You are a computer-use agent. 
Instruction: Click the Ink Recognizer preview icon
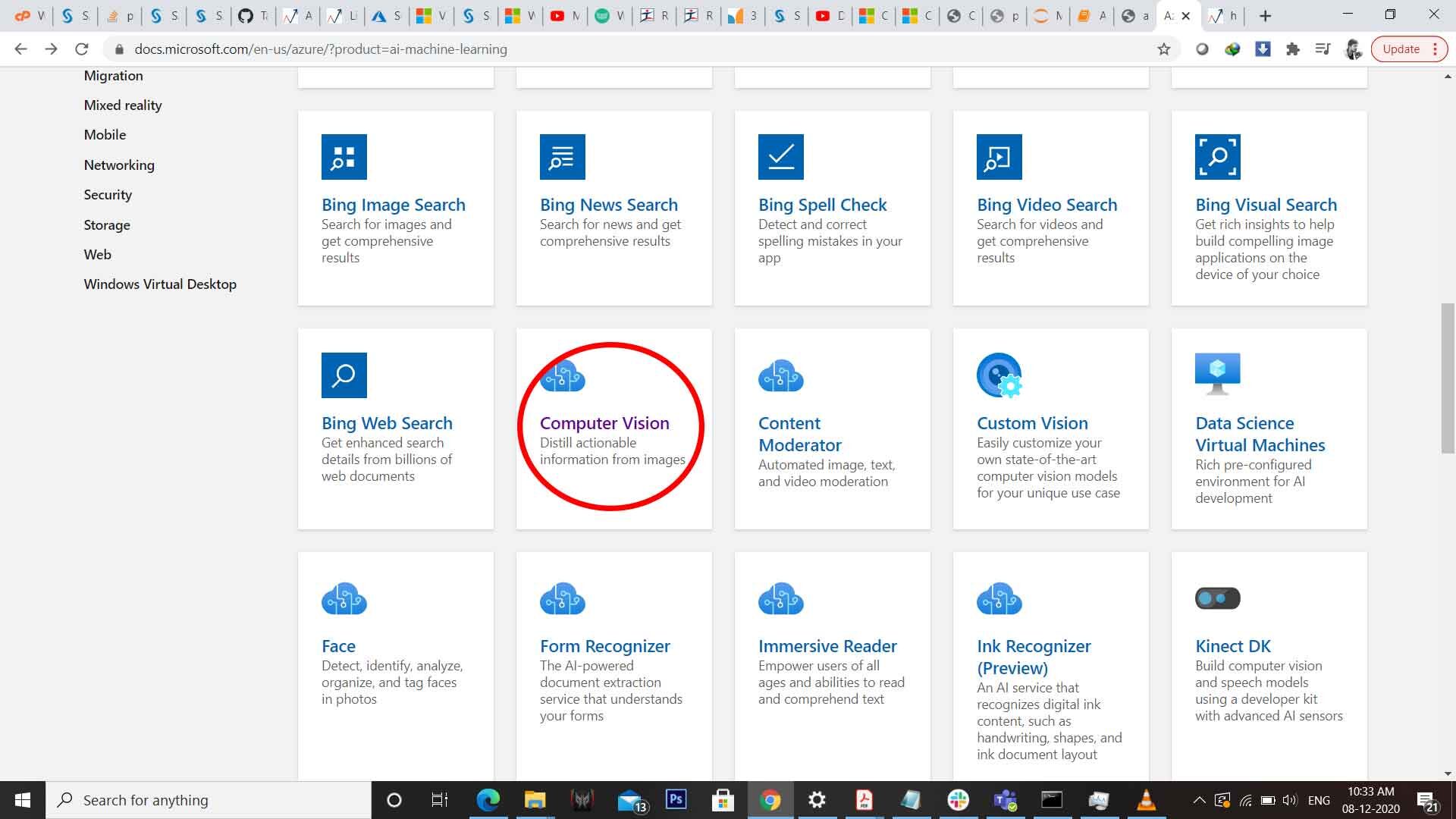(x=999, y=598)
